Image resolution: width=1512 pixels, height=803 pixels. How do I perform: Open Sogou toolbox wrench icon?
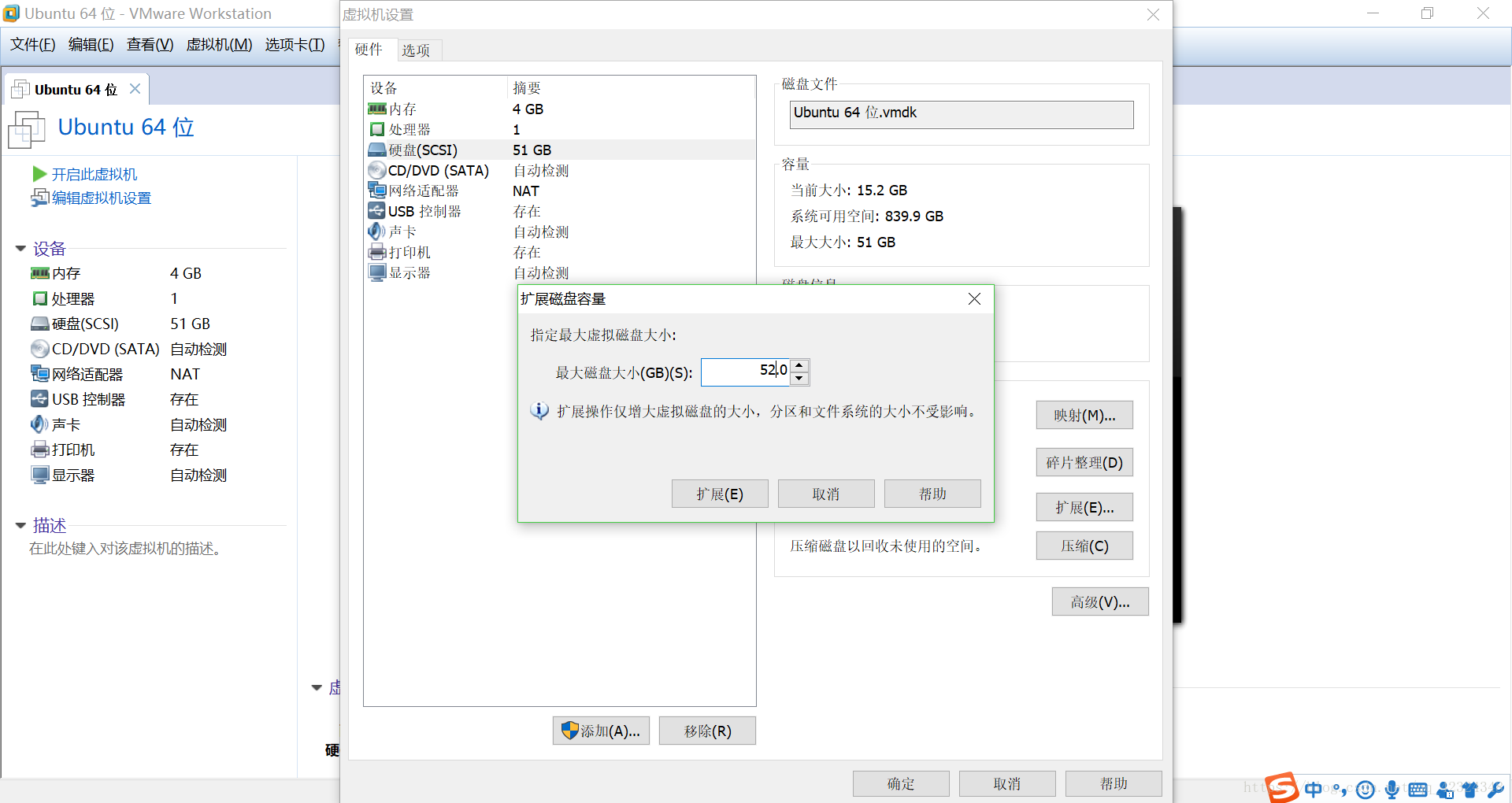click(x=1495, y=789)
